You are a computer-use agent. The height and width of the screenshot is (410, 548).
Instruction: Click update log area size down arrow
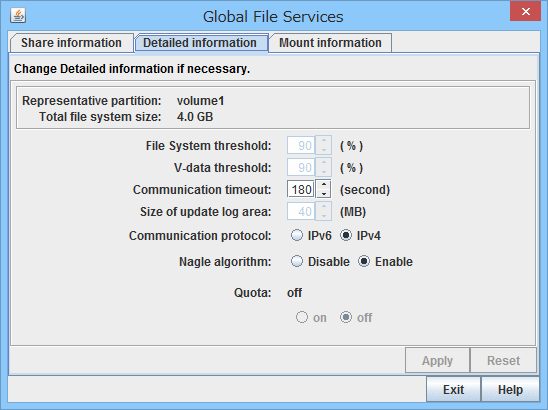(x=324, y=216)
